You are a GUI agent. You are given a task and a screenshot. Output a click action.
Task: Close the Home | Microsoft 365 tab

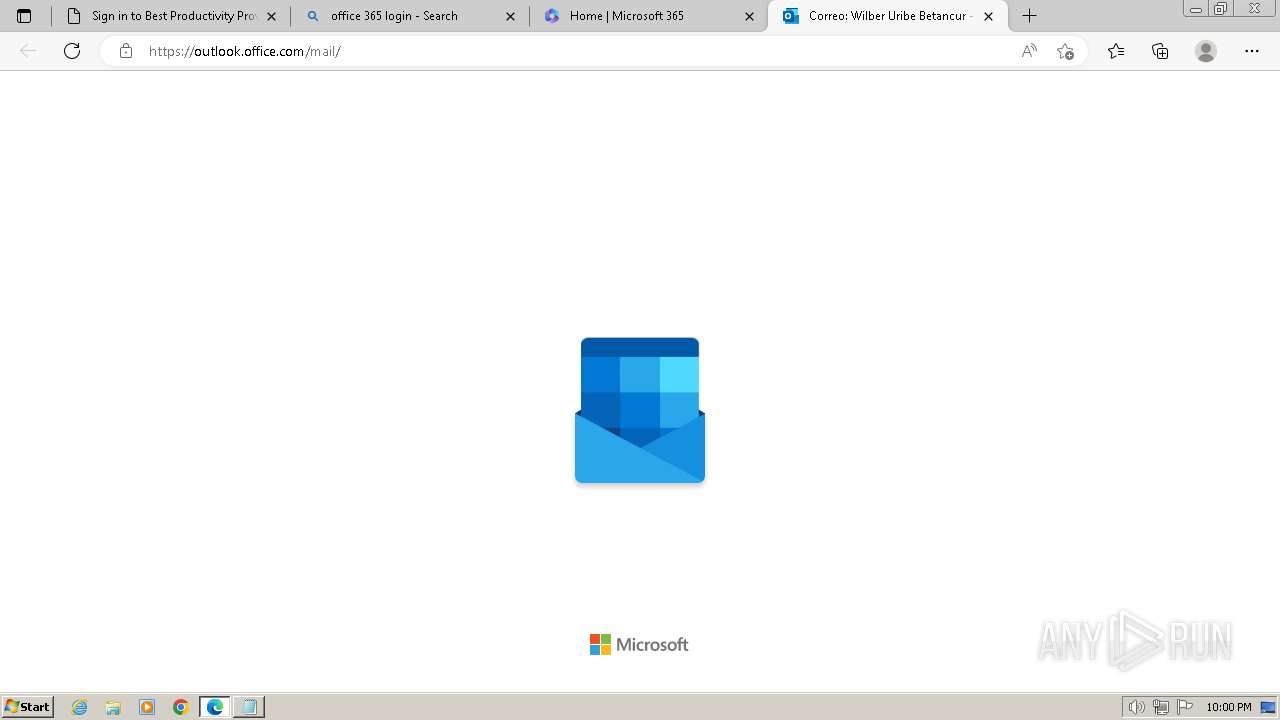[749, 16]
